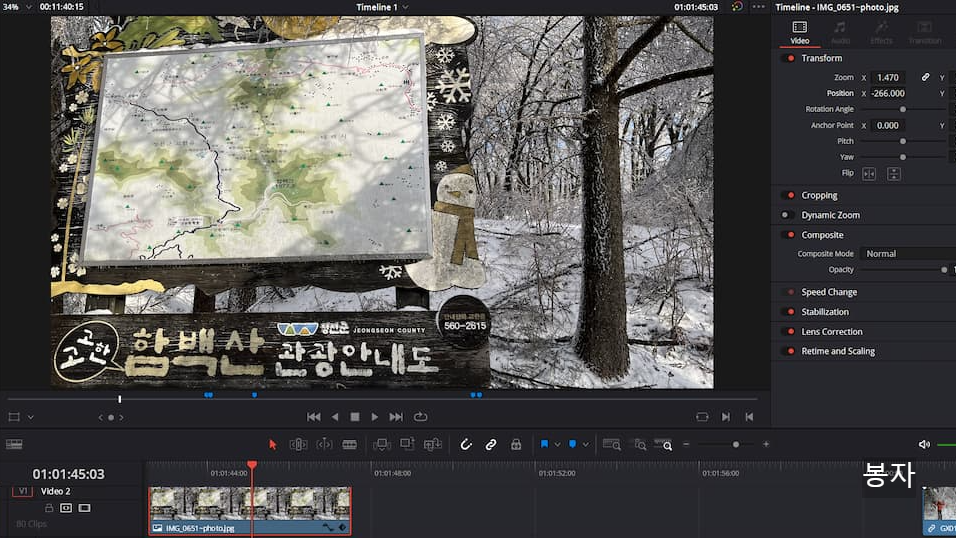
Task: Activate the Trim Edit Mode tool
Action: 298,445
